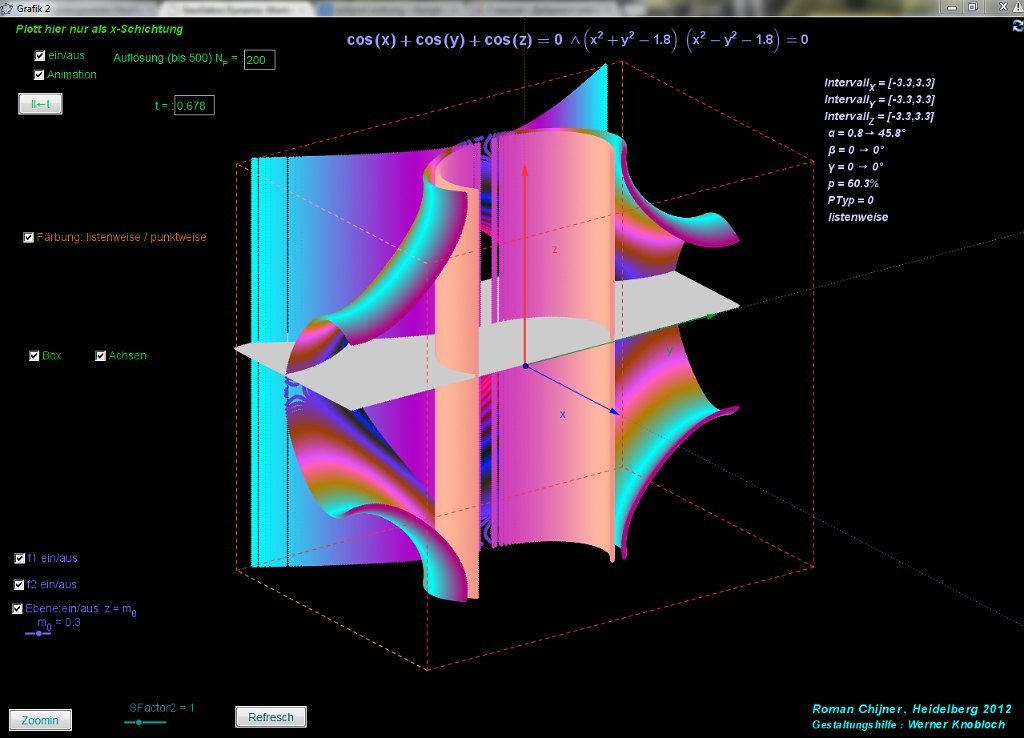Hide the Box outline checkbox
1024x738 pixels.
click(35, 356)
